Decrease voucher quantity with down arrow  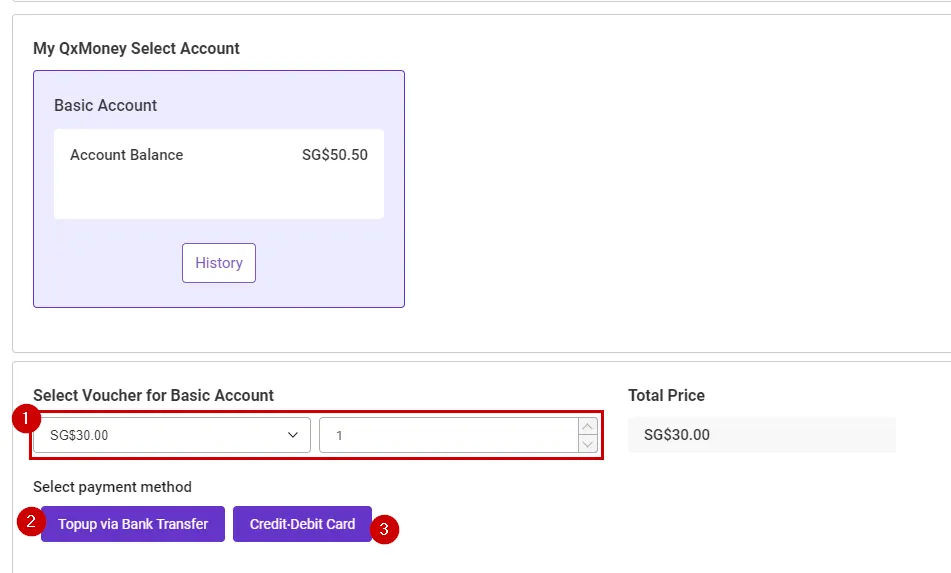(588, 444)
